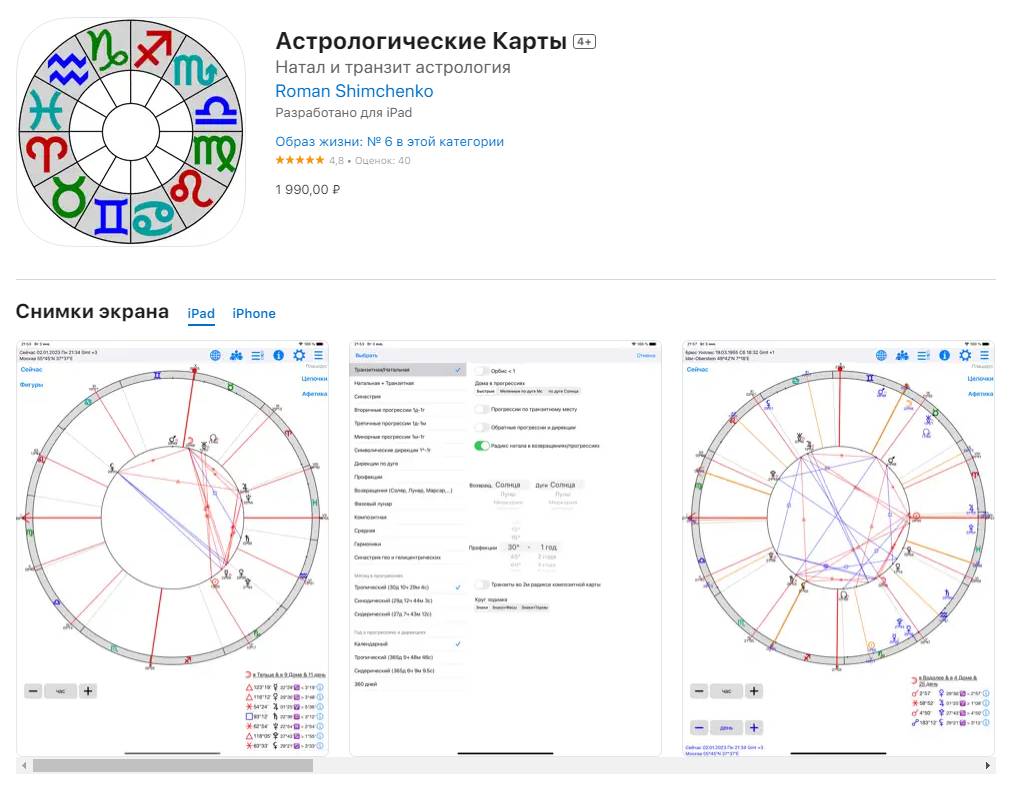This screenshot has height=795, width=1011.
Task: Click scrollbar left arrow under screenshots
Action: pos(25,765)
